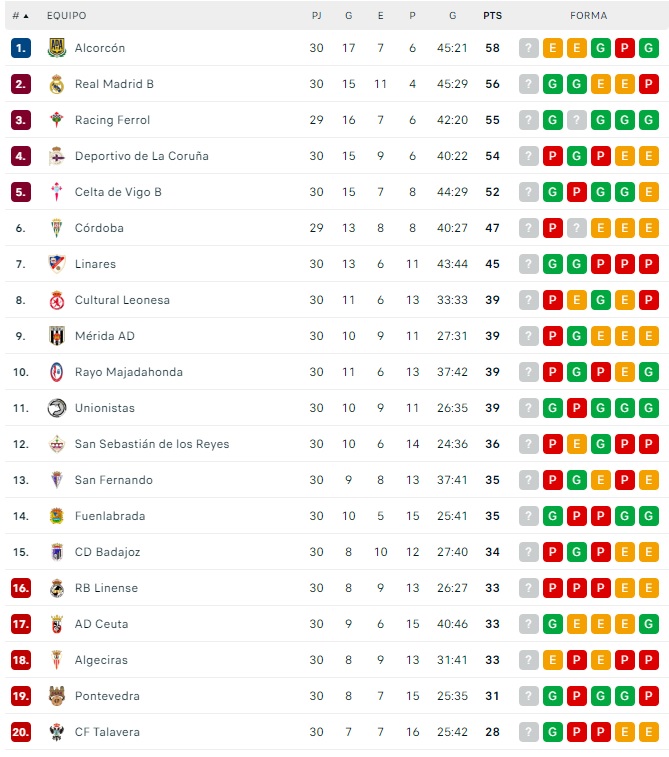Click the Celta de Vigo B badge

pos(56,192)
